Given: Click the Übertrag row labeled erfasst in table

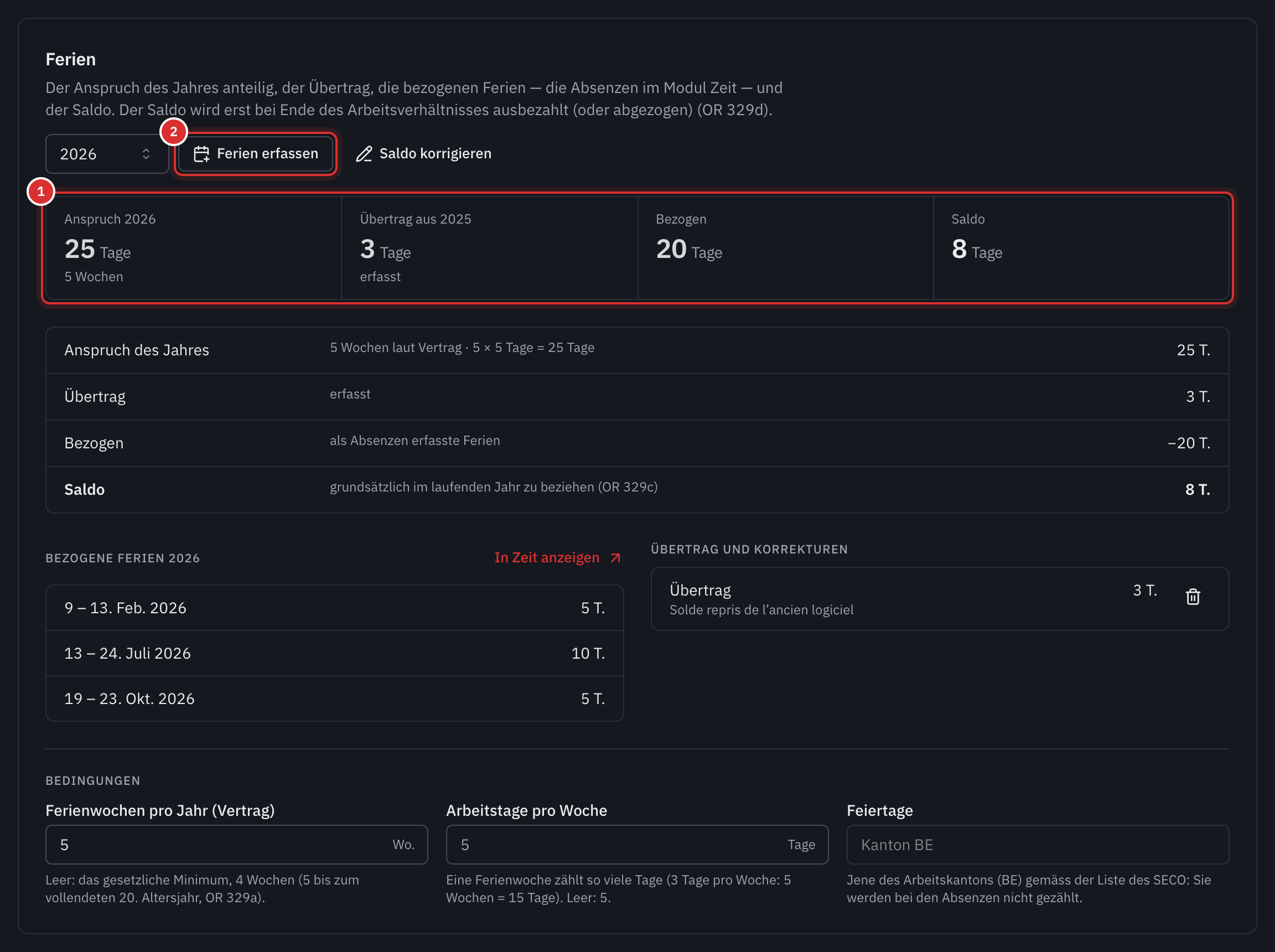Looking at the screenshot, I should pos(637,396).
